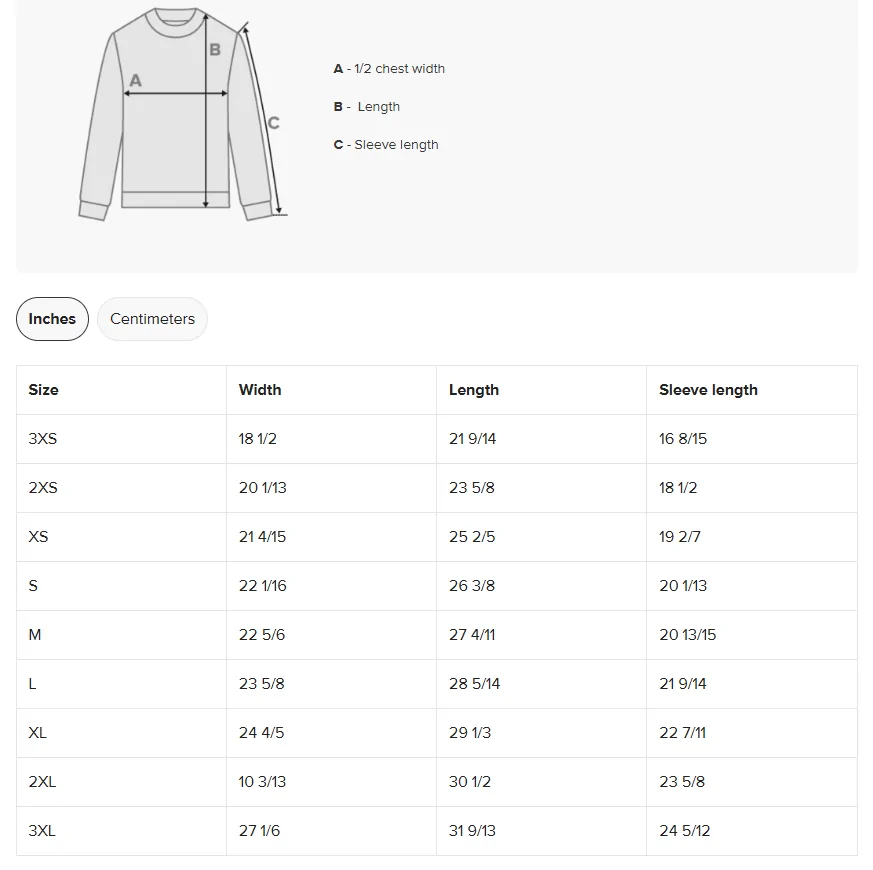Click the C Sleeve length legend text

[386, 145]
